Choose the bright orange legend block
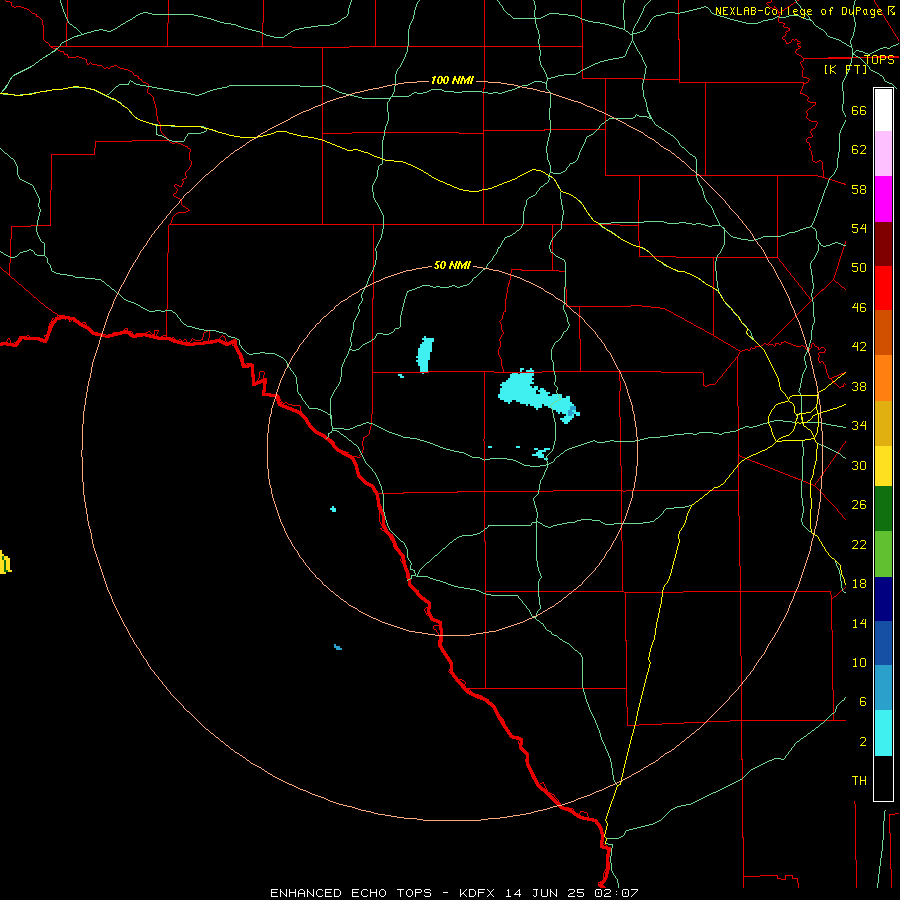Screen dimensions: 900x900 tap(883, 378)
